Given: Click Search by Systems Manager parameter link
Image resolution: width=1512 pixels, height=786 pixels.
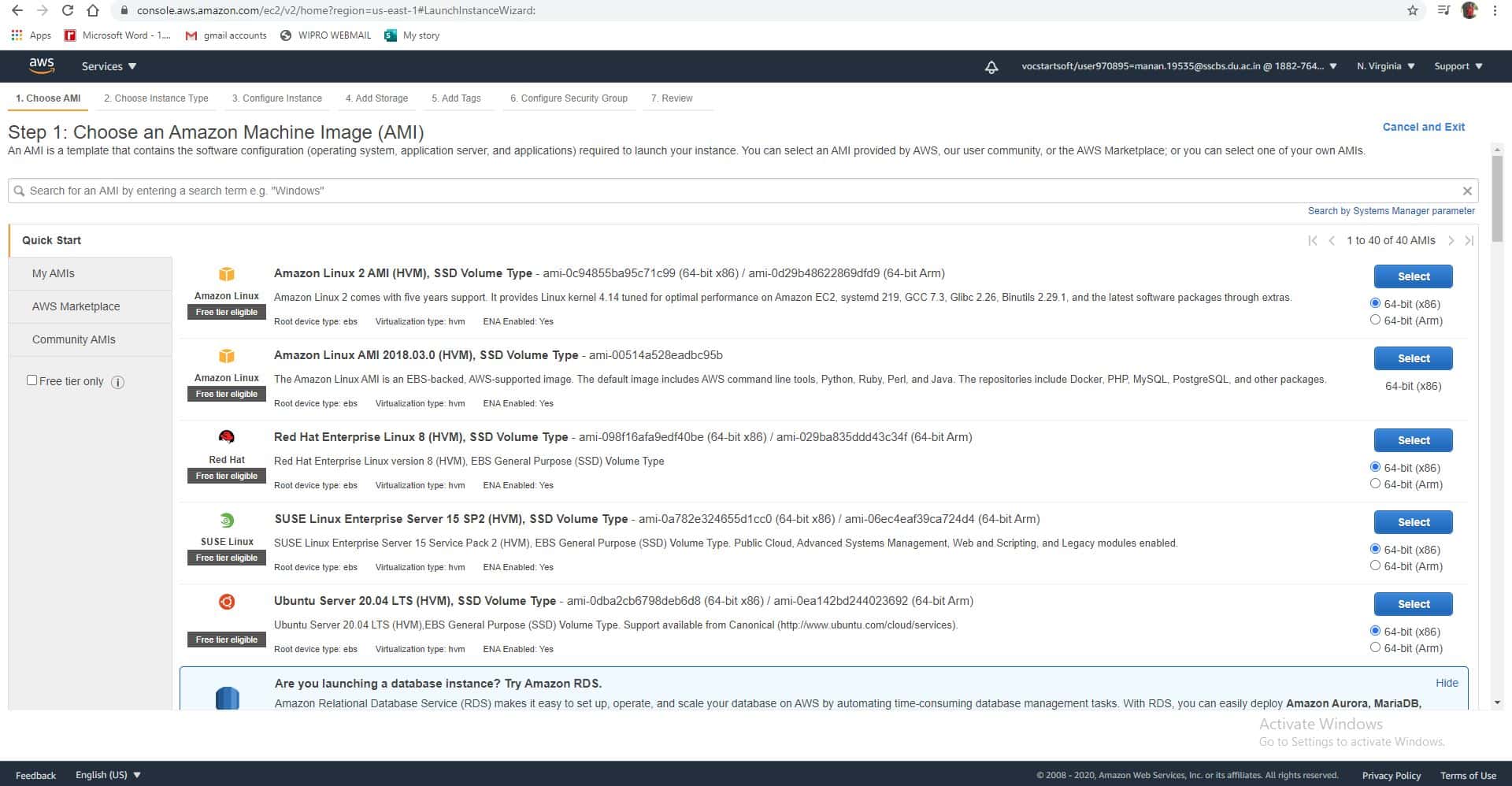Looking at the screenshot, I should [x=1391, y=211].
